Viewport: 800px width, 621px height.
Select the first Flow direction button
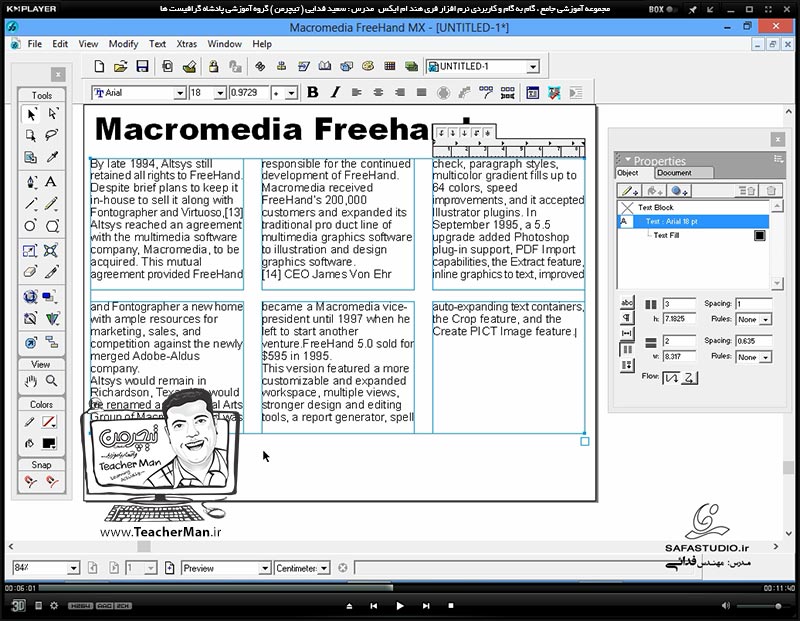pos(670,378)
